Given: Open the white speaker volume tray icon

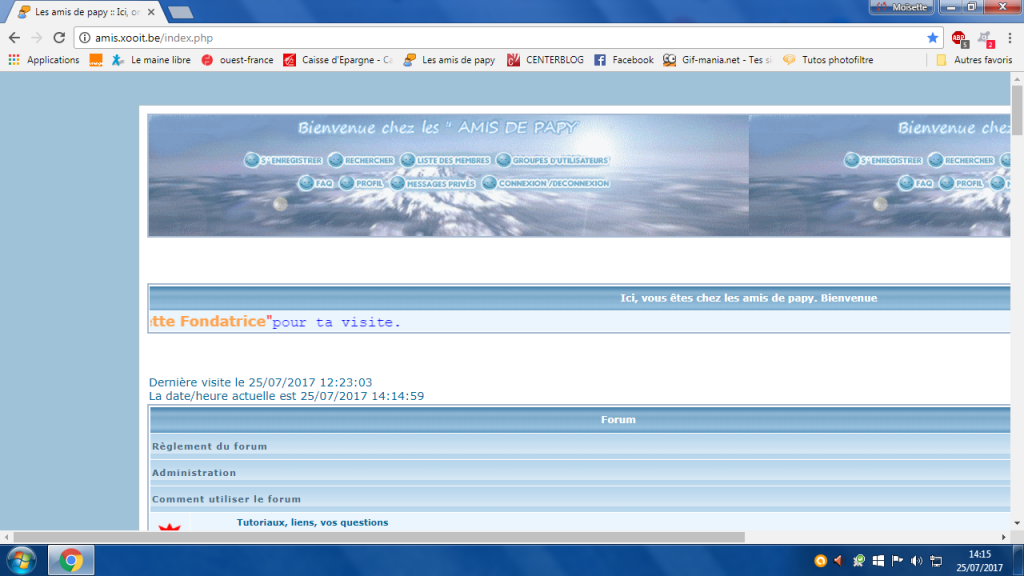Looking at the screenshot, I should pyautogui.click(x=916, y=560).
